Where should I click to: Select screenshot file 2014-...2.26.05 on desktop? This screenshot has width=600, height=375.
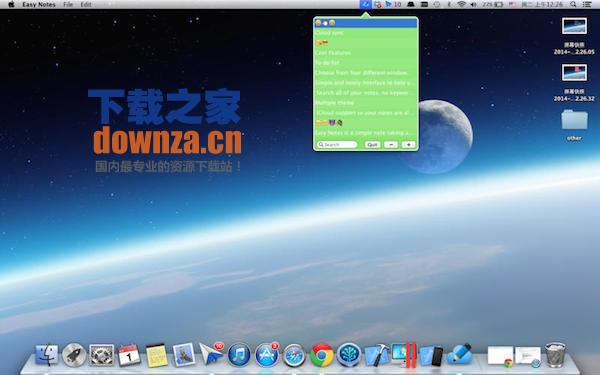pyautogui.click(x=574, y=36)
